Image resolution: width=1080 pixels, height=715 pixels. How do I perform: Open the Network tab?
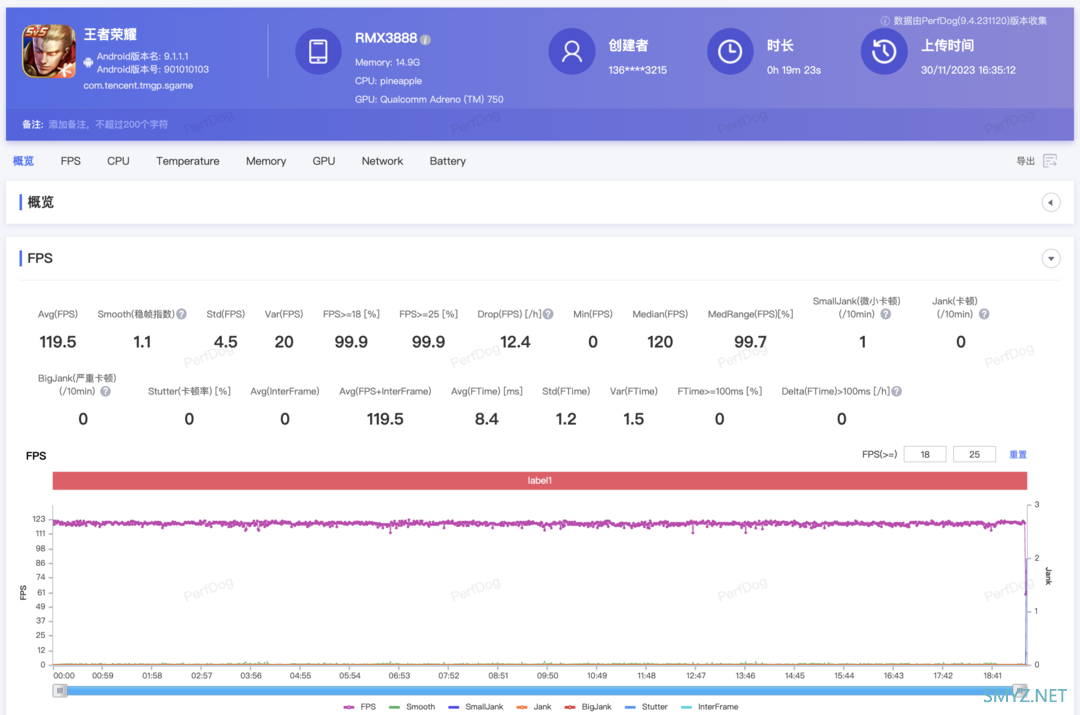point(382,161)
